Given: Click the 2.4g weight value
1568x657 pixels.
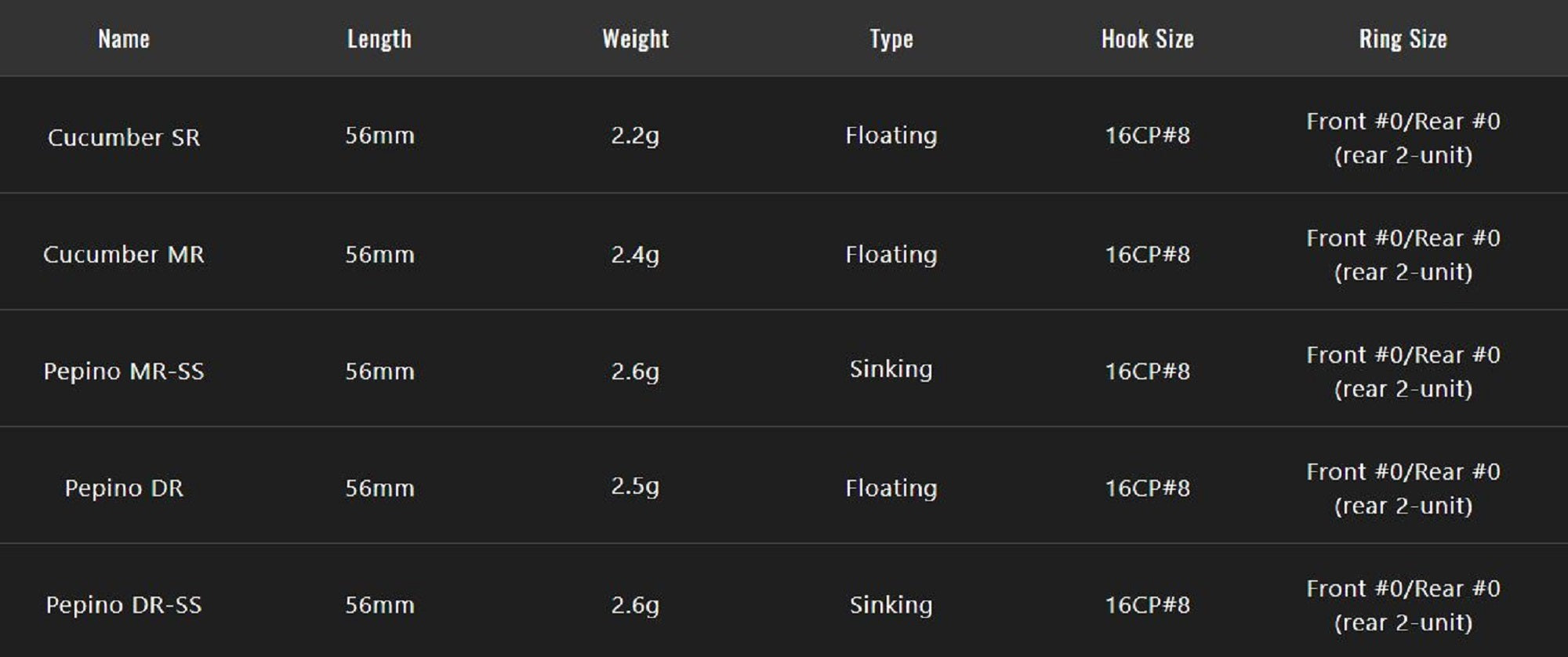Looking at the screenshot, I should click(x=635, y=255).
